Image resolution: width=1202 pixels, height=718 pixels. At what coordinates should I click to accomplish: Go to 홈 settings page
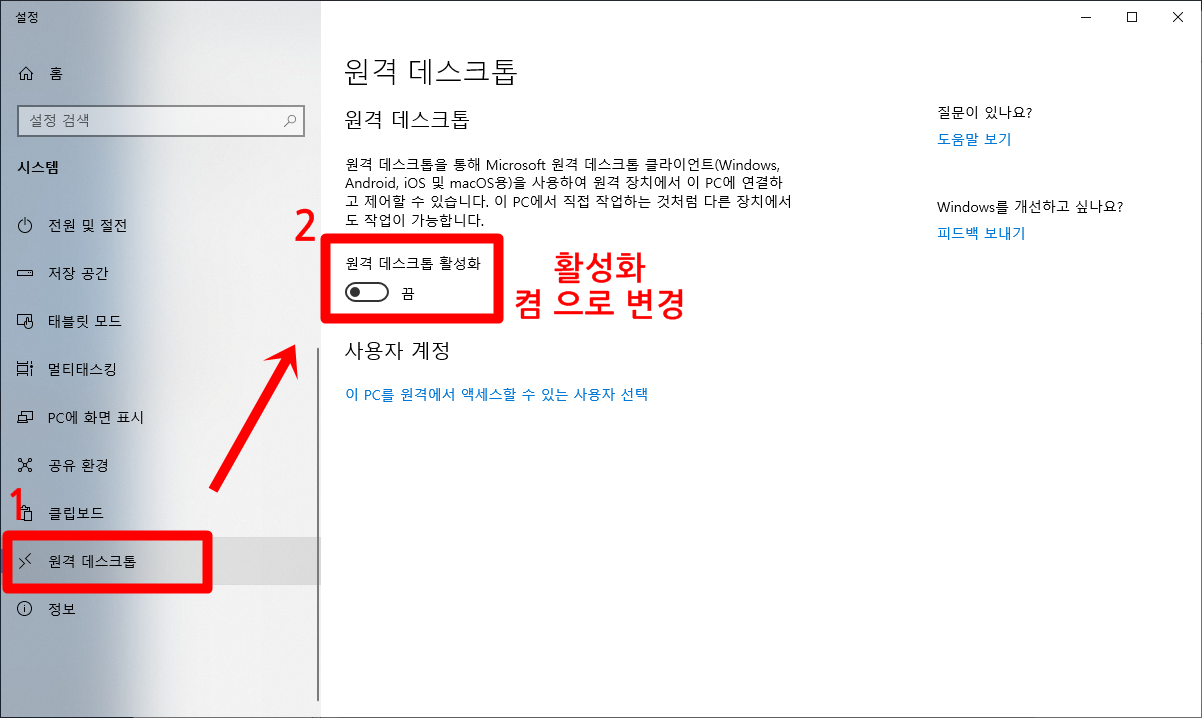coord(160,73)
